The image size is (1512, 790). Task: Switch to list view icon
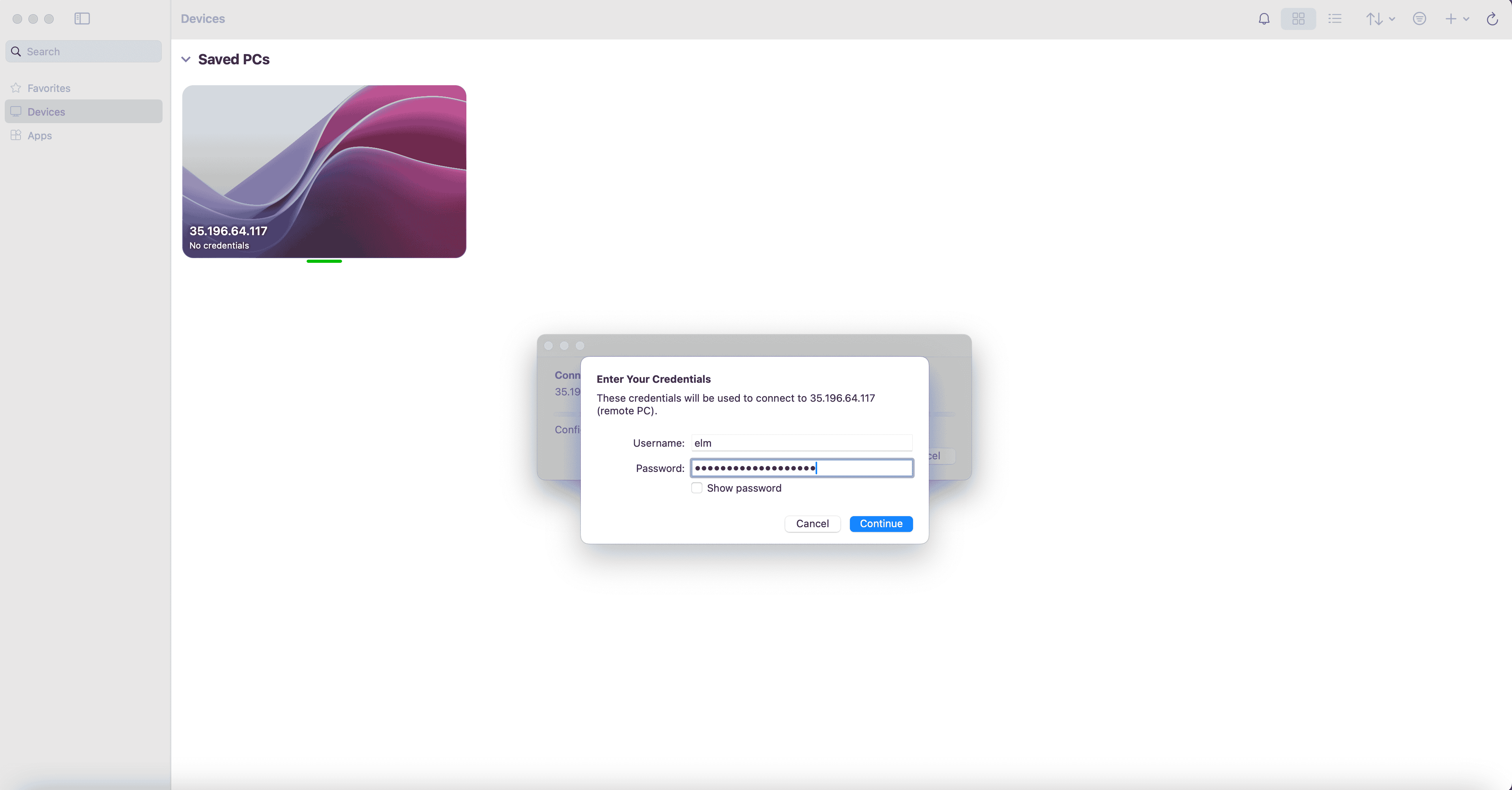pyautogui.click(x=1335, y=19)
